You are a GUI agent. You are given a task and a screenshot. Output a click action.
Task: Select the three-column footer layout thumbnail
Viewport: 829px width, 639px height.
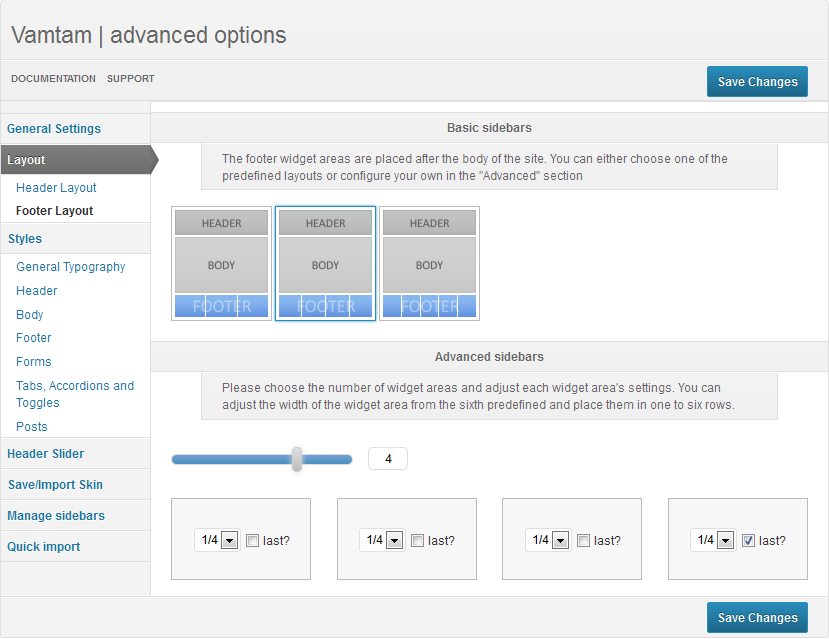222,263
